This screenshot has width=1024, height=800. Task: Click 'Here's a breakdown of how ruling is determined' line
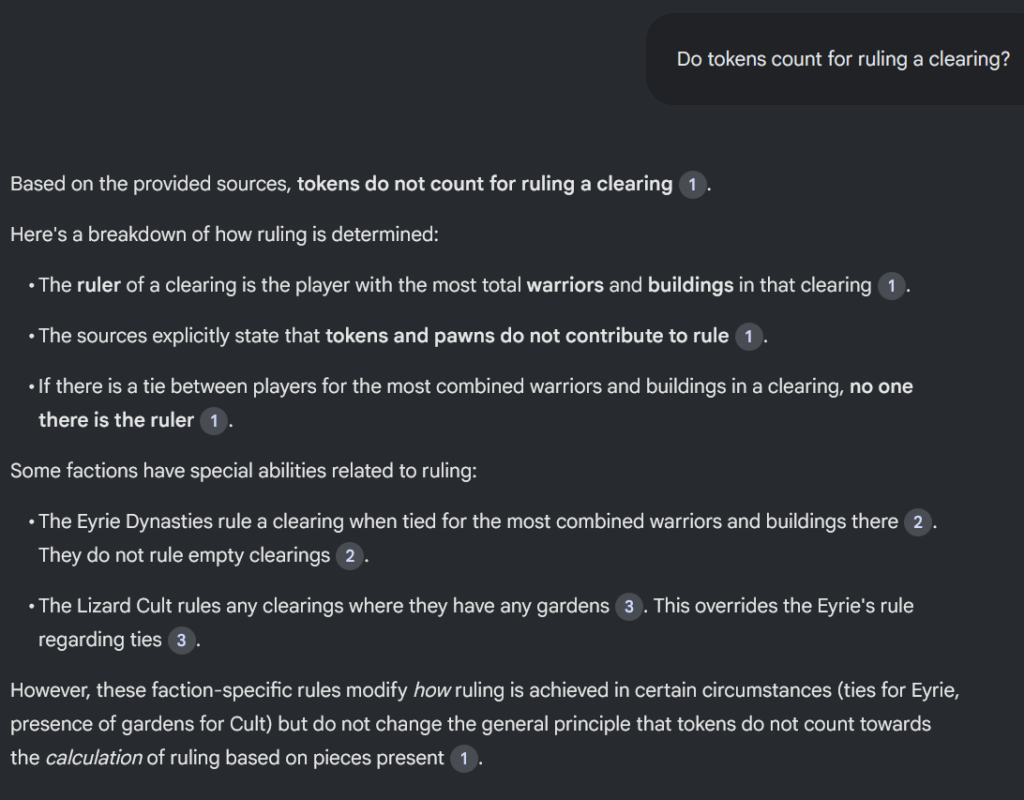coord(225,234)
